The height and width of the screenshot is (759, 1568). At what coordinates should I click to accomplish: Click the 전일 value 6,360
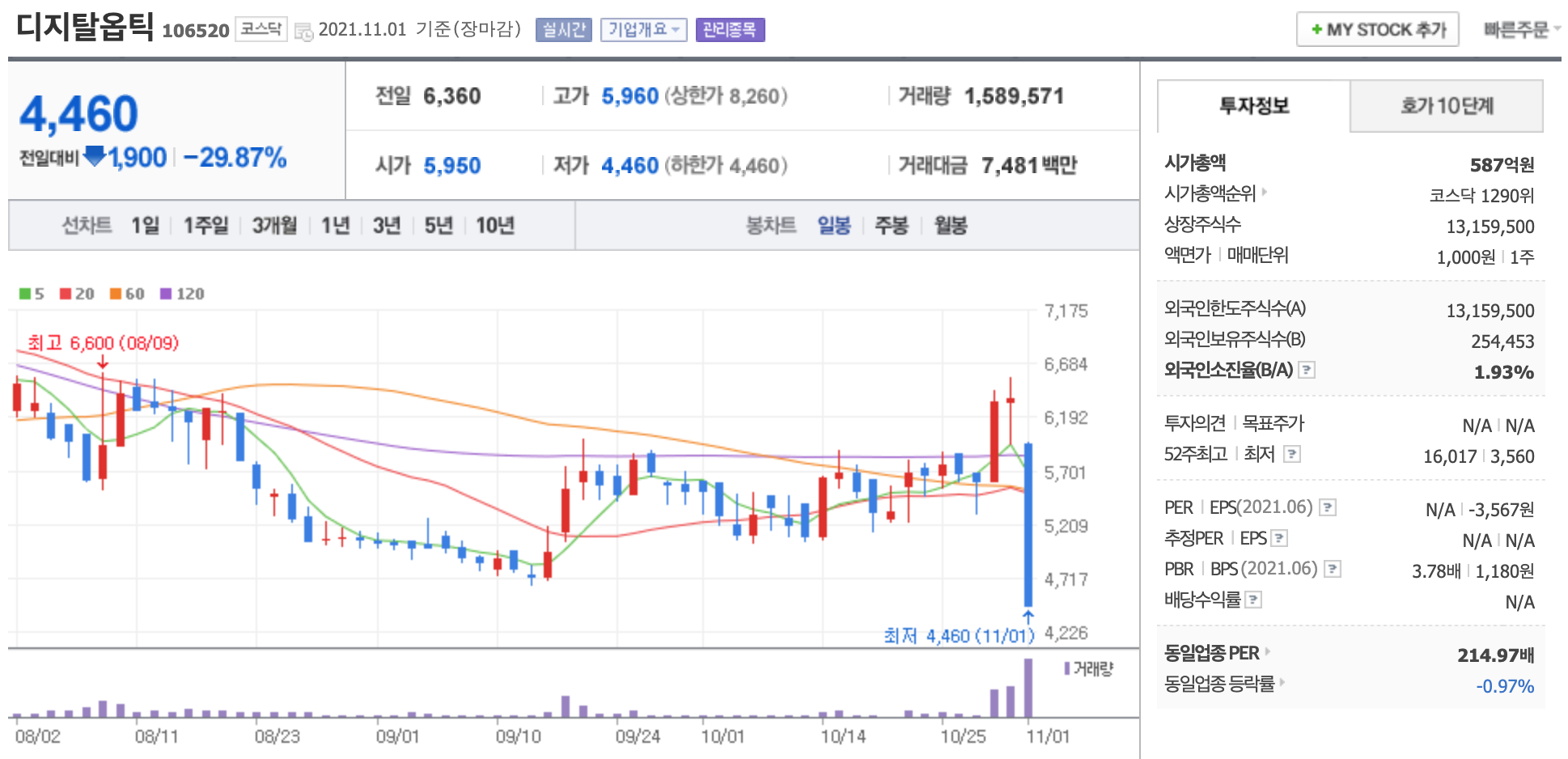452,96
